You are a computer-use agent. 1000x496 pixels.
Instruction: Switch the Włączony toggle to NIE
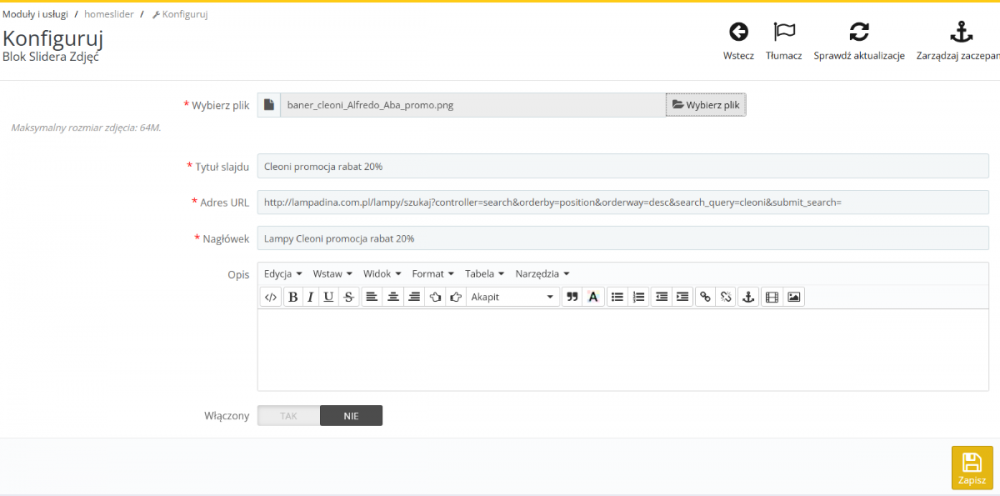pyautogui.click(x=351, y=415)
